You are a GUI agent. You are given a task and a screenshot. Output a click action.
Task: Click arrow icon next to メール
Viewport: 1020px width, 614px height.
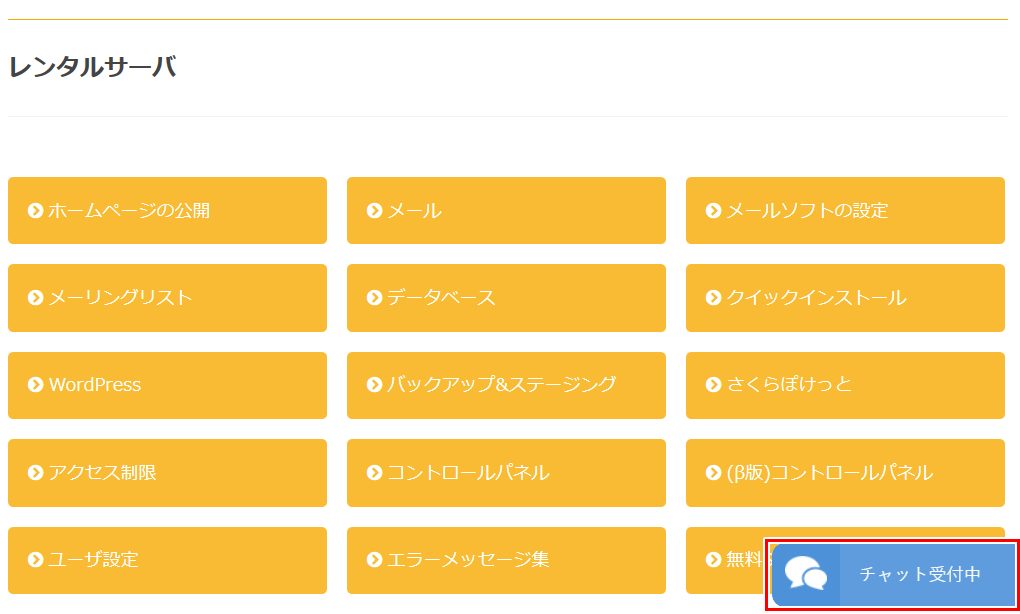pyautogui.click(x=374, y=211)
